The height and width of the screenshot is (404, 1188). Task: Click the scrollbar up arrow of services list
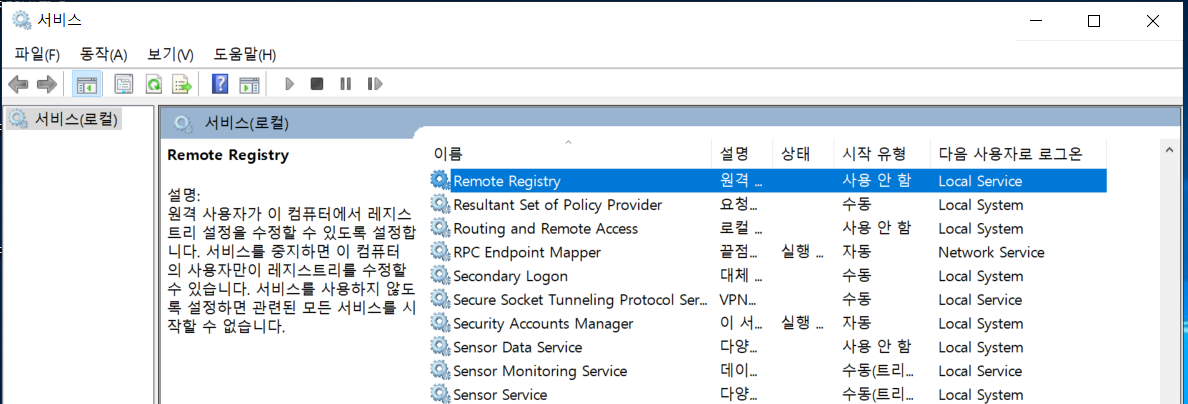click(x=1171, y=152)
